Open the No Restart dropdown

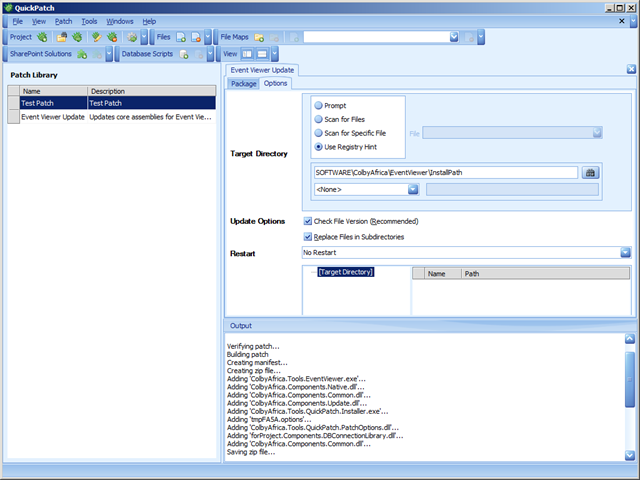pyautogui.click(x=625, y=253)
